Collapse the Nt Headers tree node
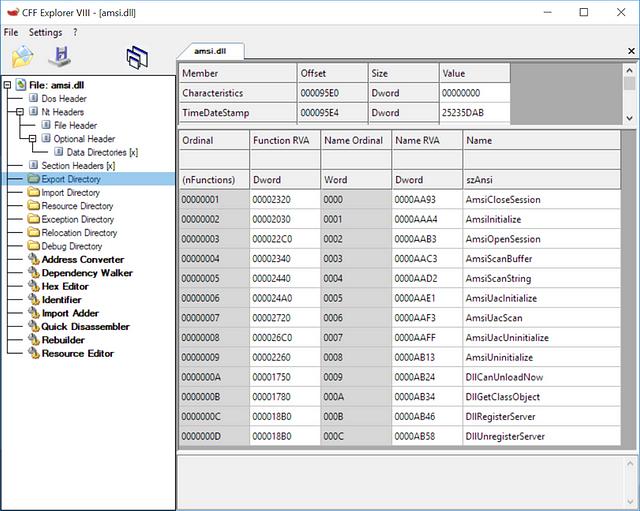This screenshot has height=511, width=640. coord(20,112)
